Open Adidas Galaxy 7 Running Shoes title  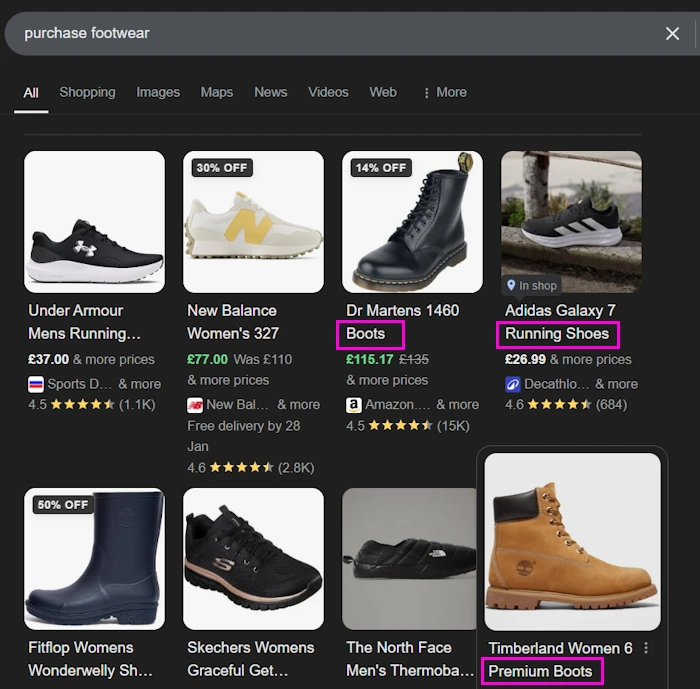coord(560,322)
